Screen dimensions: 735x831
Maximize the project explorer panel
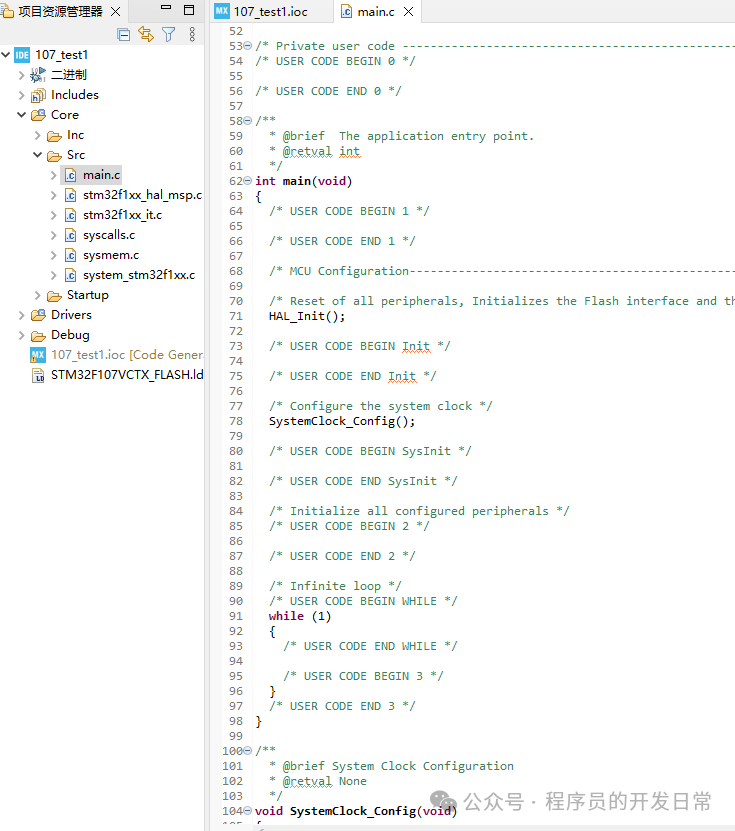189,10
